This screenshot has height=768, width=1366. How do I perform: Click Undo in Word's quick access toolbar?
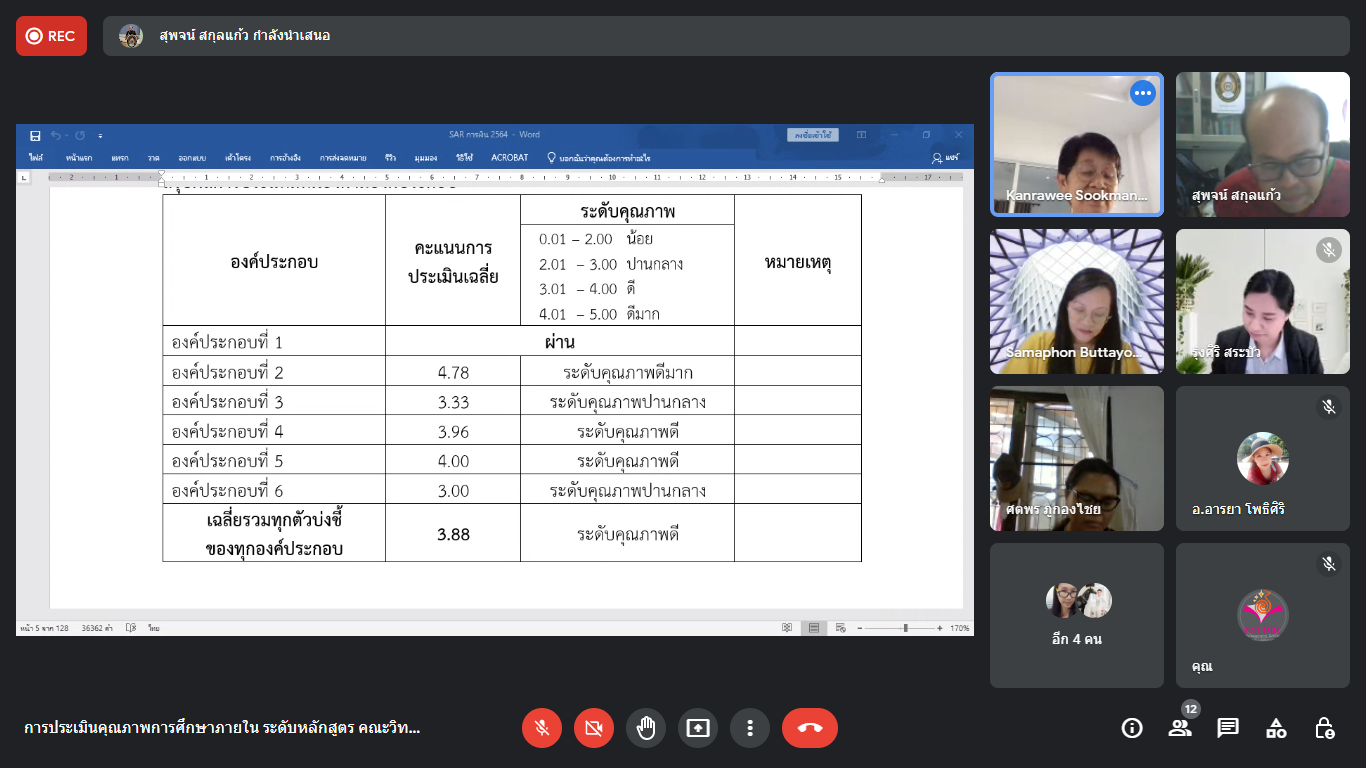pyautogui.click(x=56, y=135)
